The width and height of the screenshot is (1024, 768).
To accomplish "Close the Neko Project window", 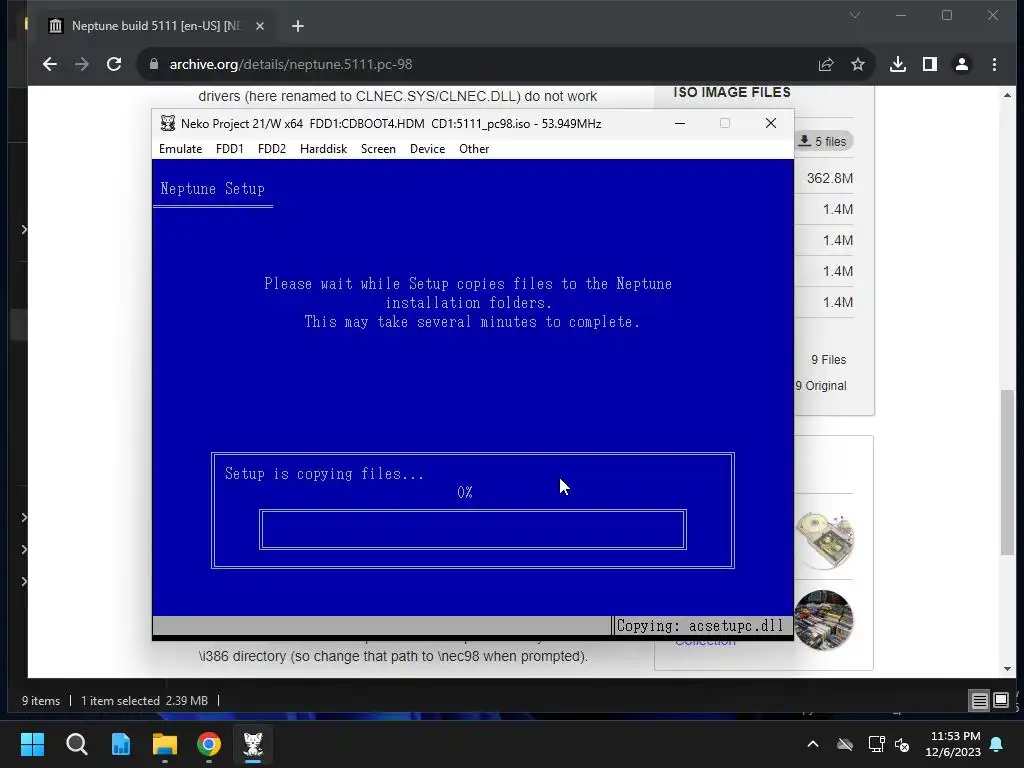I will [771, 123].
